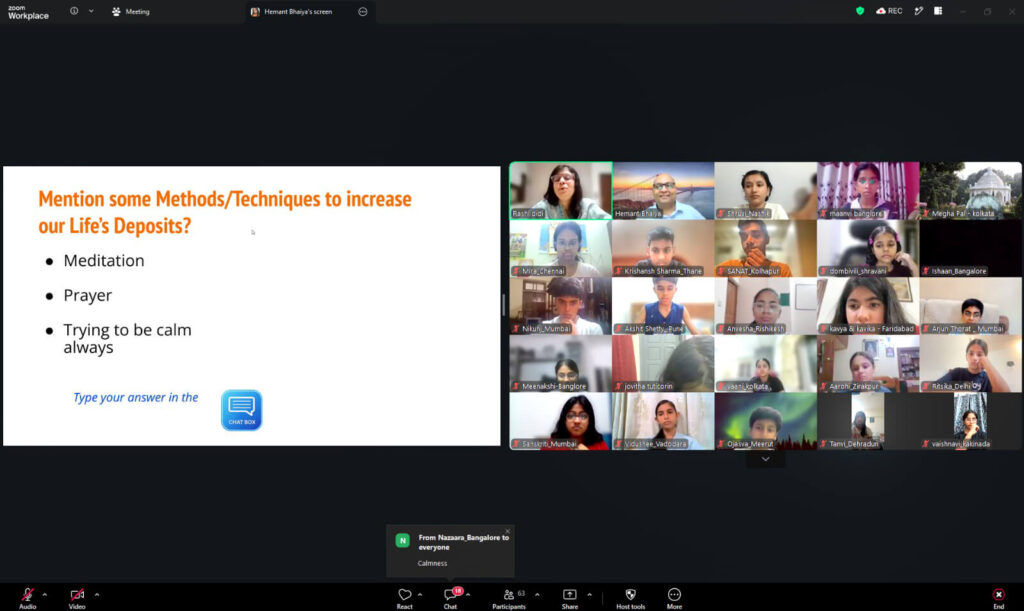Select the dombivili_shravani video tile

coord(868,248)
